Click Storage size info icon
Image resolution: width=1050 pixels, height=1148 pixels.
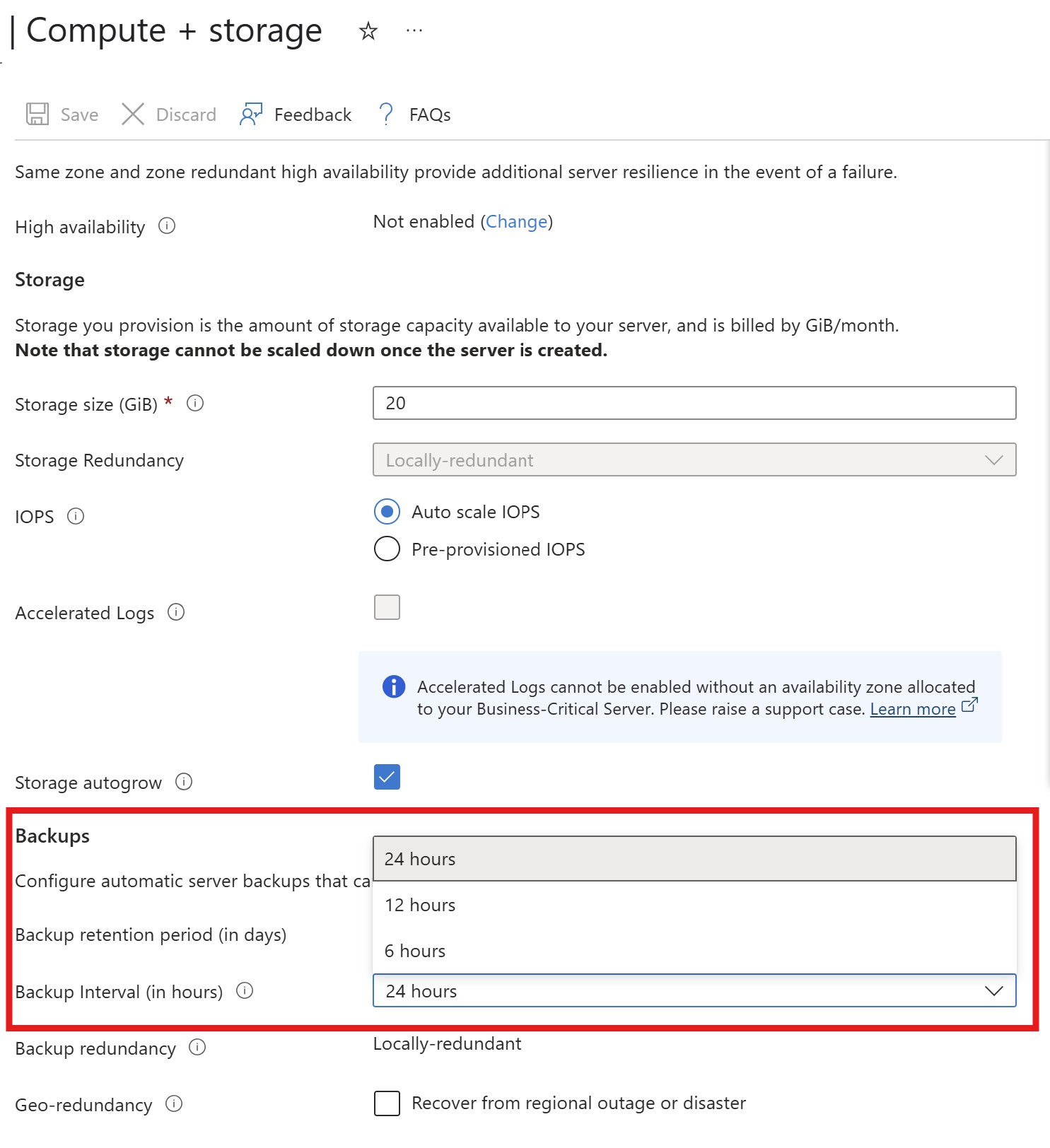point(195,404)
